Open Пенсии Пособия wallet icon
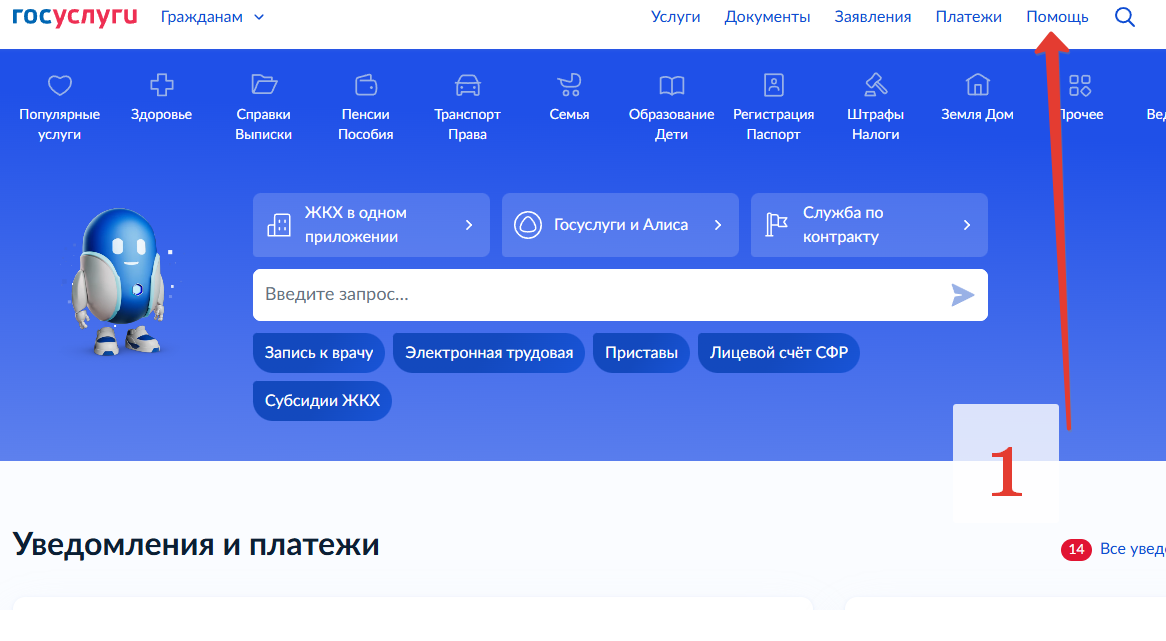Screen dimensions: 1166x641 (366, 85)
